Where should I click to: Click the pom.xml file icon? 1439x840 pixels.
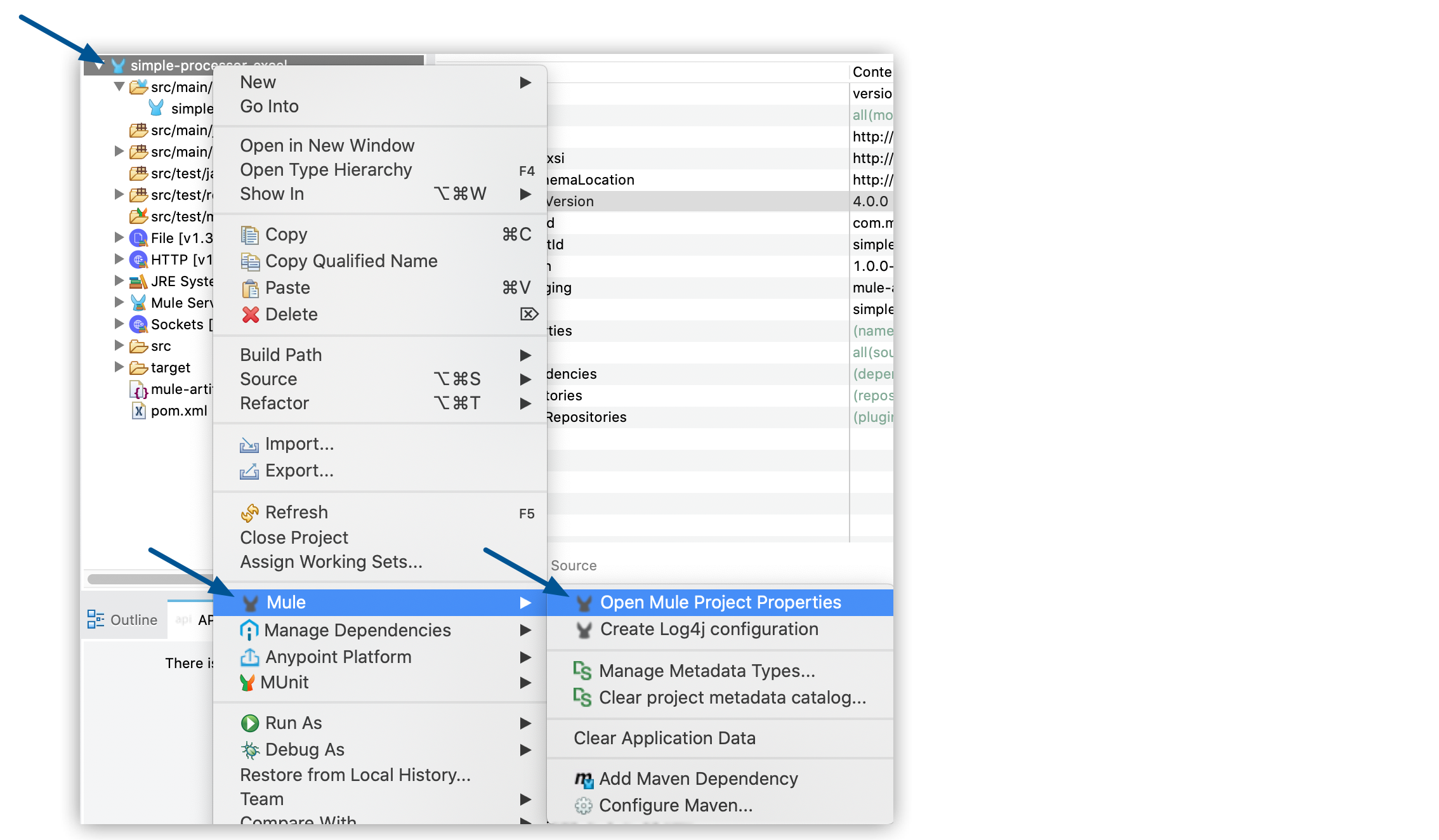(x=140, y=411)
